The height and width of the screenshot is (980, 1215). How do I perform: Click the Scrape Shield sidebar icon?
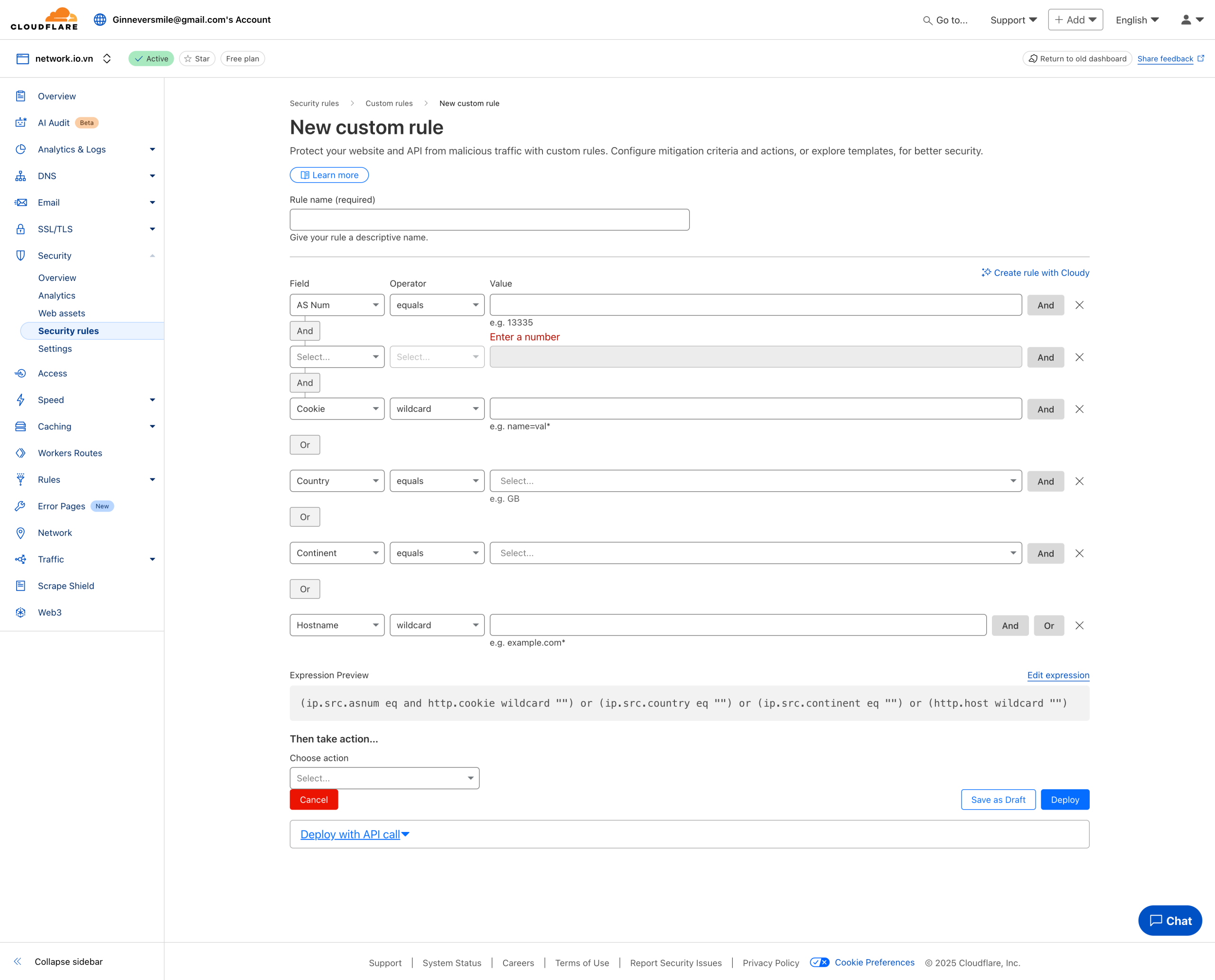(x=21, y=586)
